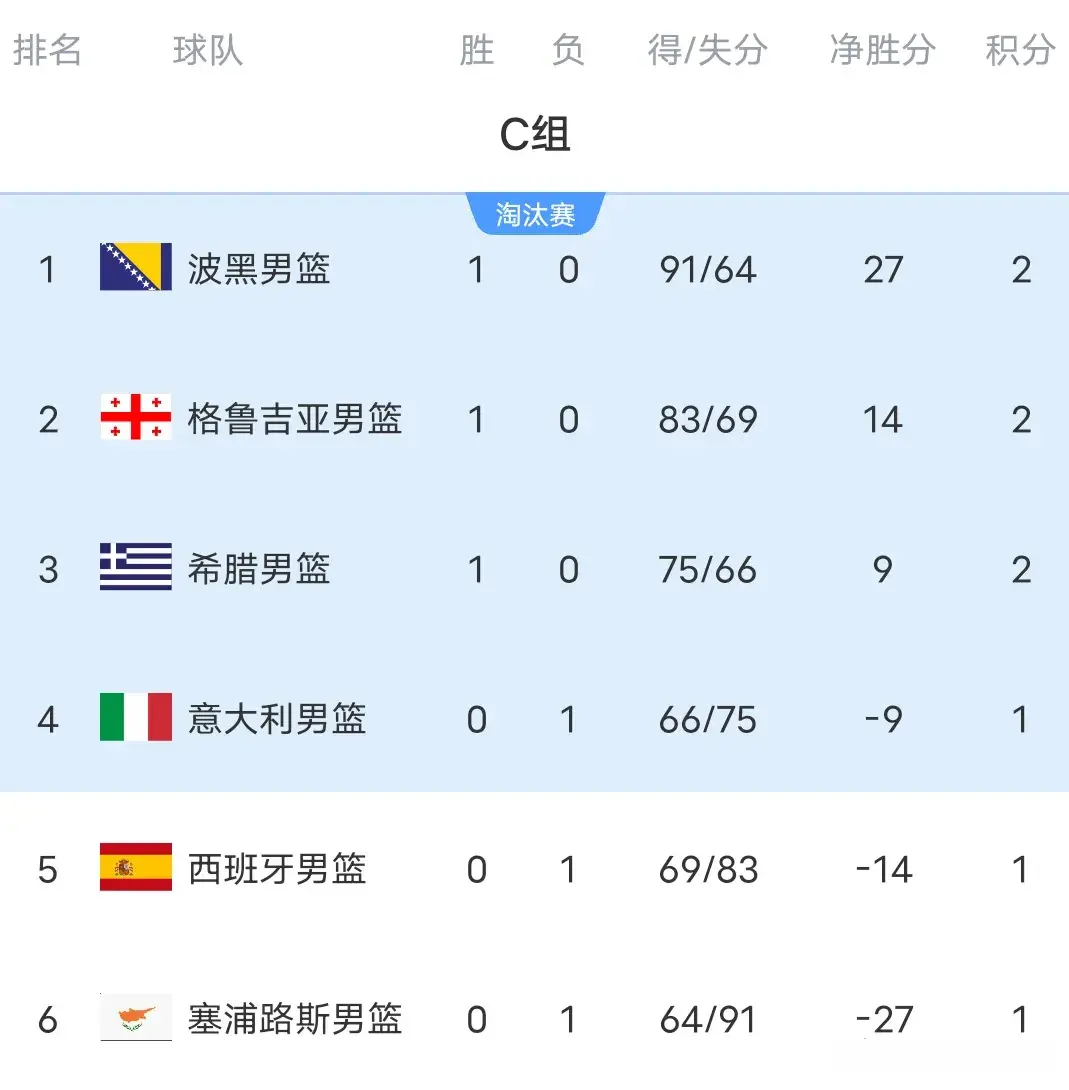Open the 波黑男篮 team page
The width and height of the screenshot is (1069, 1090).
coord(259,269)
